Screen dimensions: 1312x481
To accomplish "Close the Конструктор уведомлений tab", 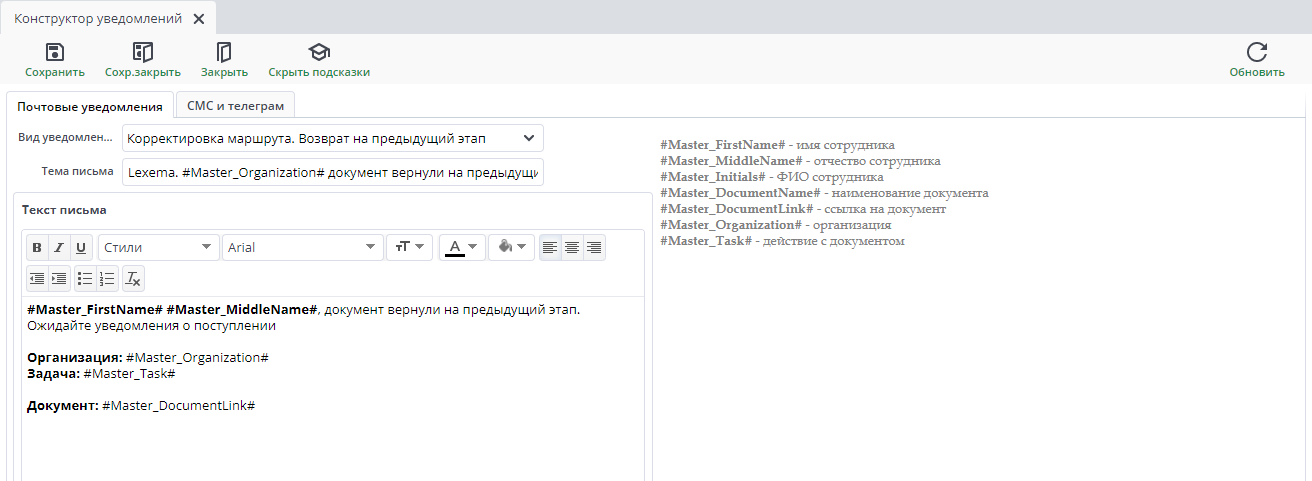I will [x=198, y=19].
